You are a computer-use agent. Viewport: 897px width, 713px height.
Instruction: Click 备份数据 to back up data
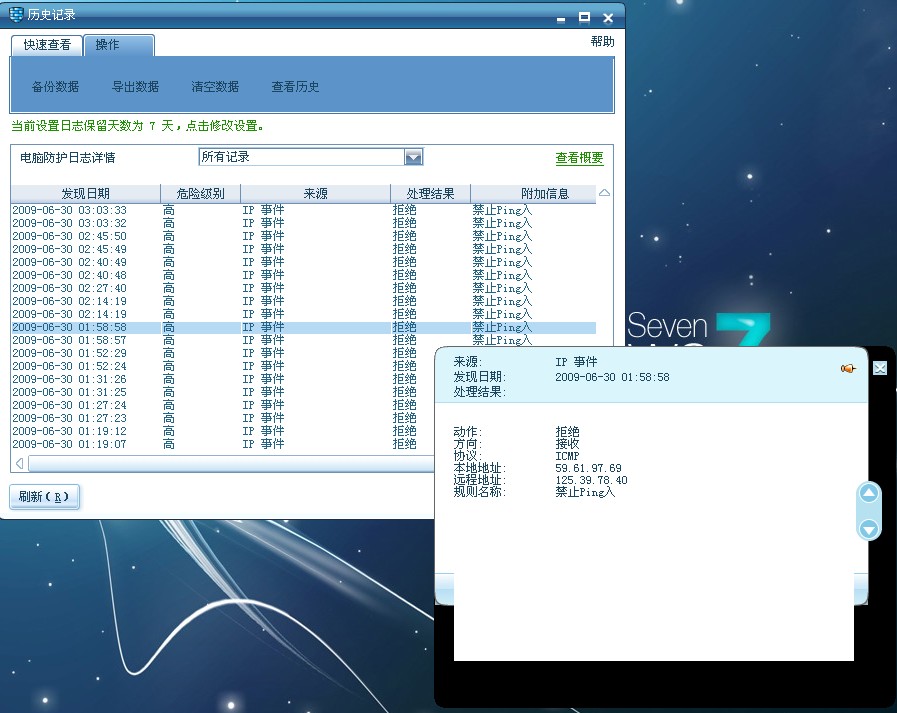(56, 87)
